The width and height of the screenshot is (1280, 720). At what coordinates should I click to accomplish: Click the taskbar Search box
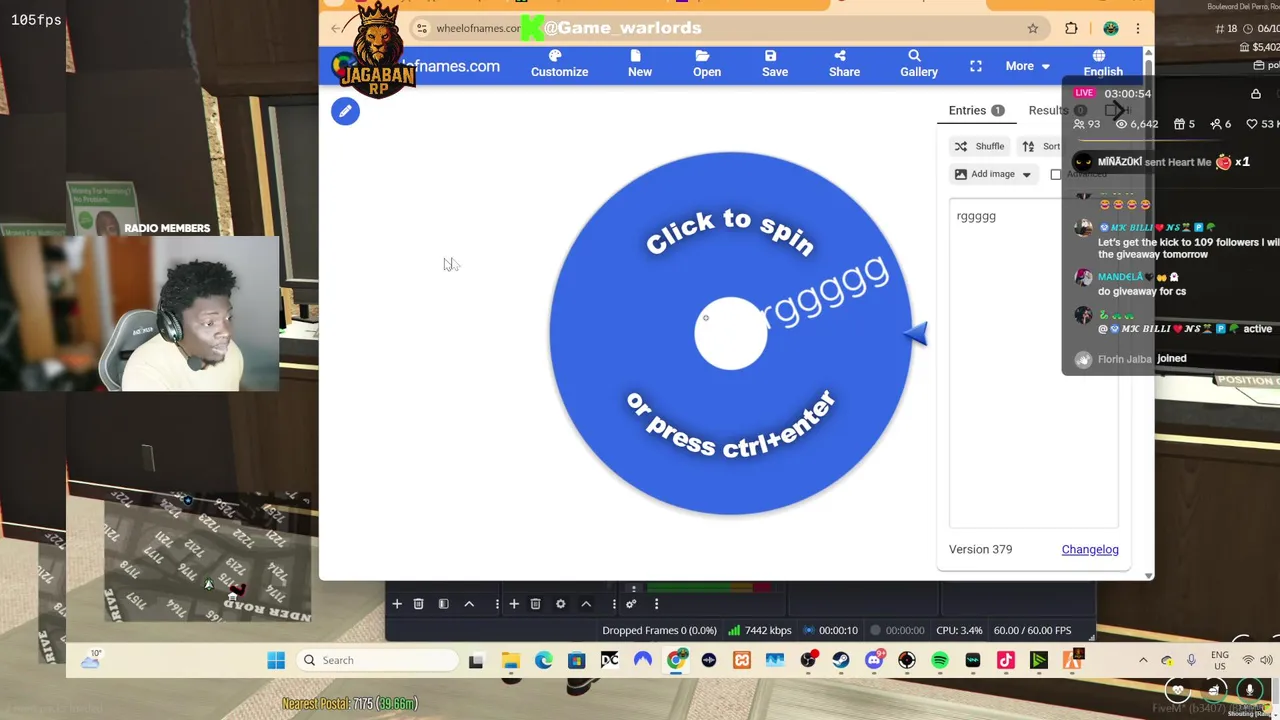click(378, 660)
